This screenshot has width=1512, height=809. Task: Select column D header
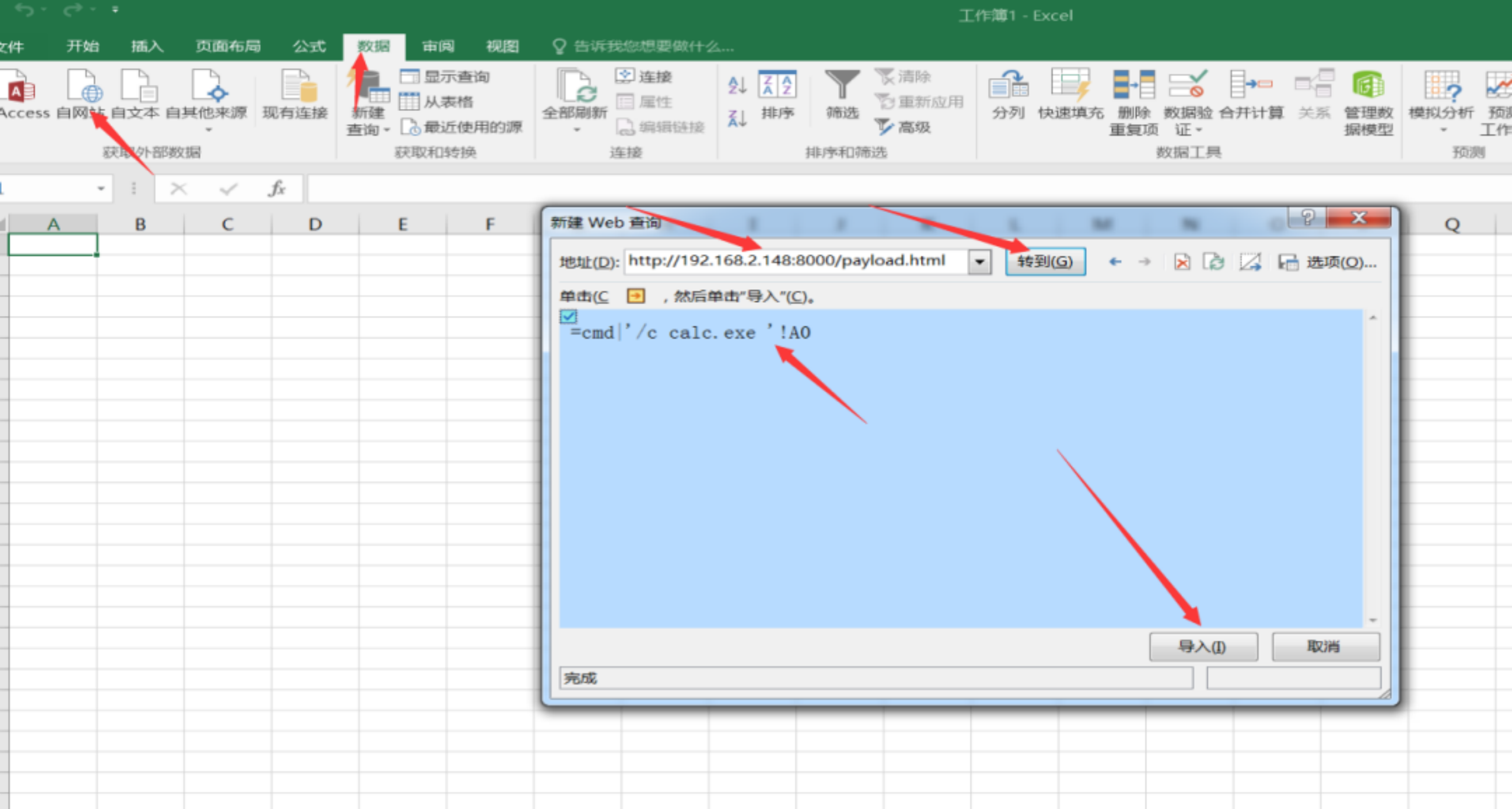(315, 224)
